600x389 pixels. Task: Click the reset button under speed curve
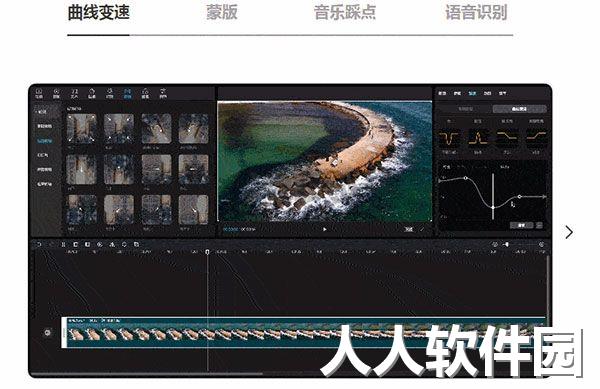[521, 225]
